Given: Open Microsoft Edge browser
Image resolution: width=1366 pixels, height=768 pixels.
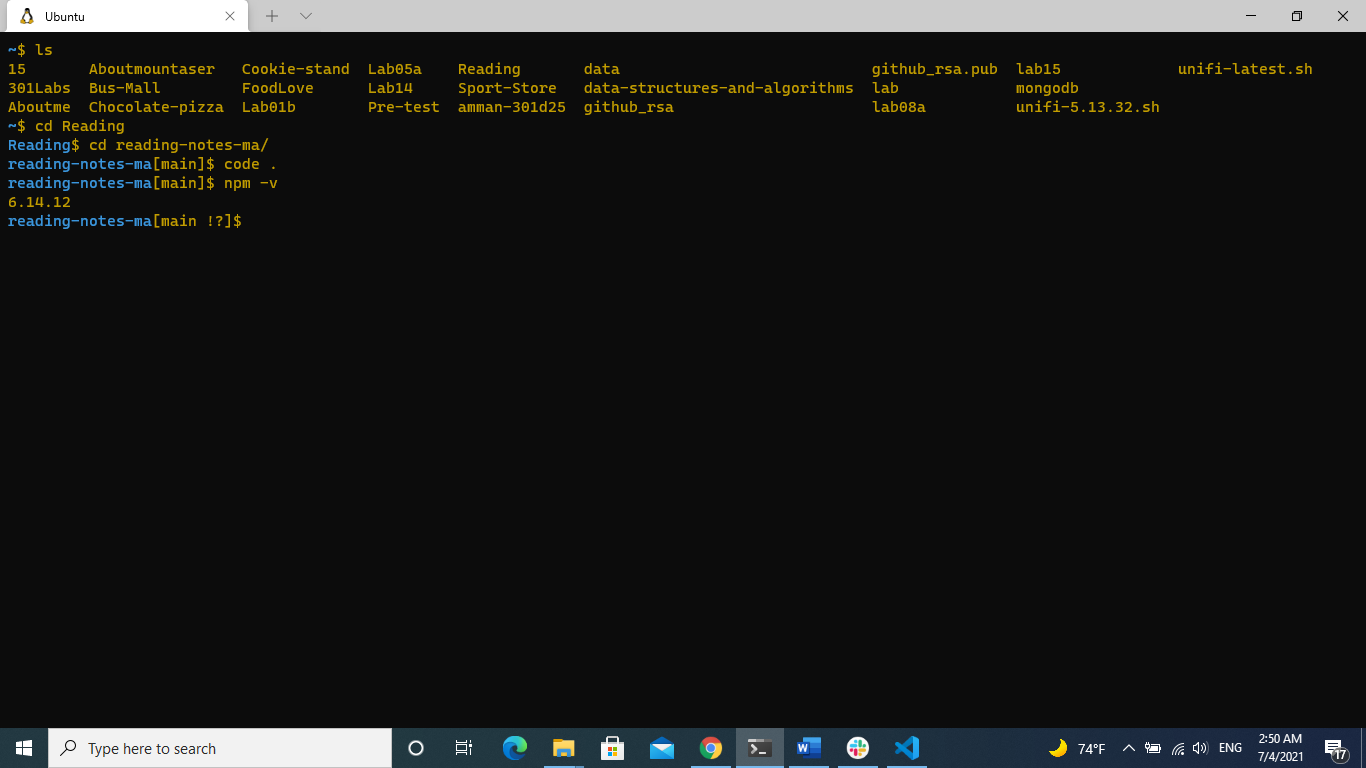Looking at the screenshot, I should coord(514,747).
